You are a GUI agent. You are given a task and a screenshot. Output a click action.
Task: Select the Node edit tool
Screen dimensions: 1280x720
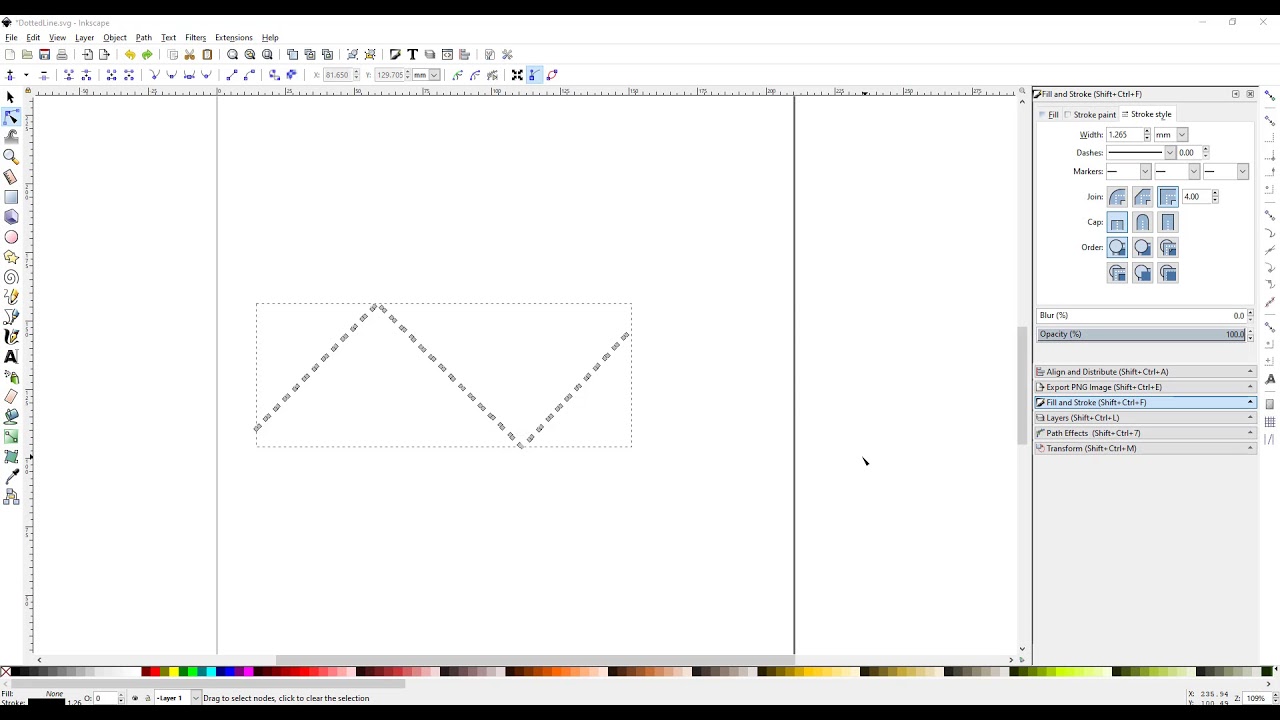point(11,117)
